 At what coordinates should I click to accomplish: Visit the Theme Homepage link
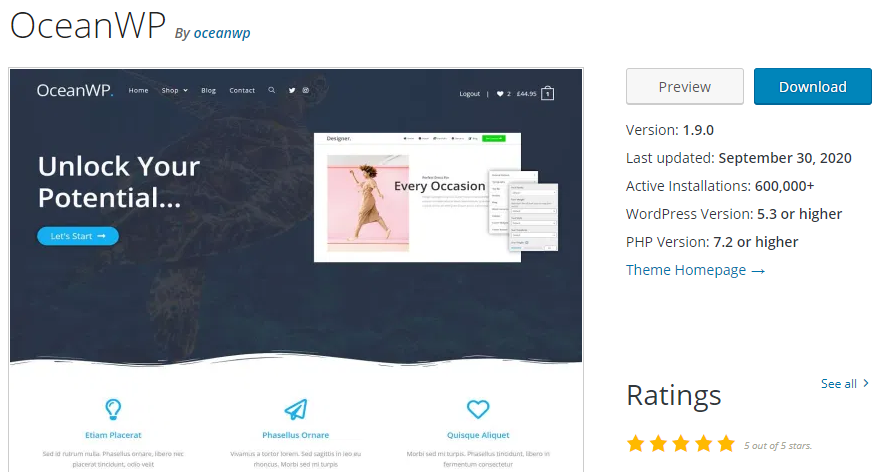click(x=695, y=270)
